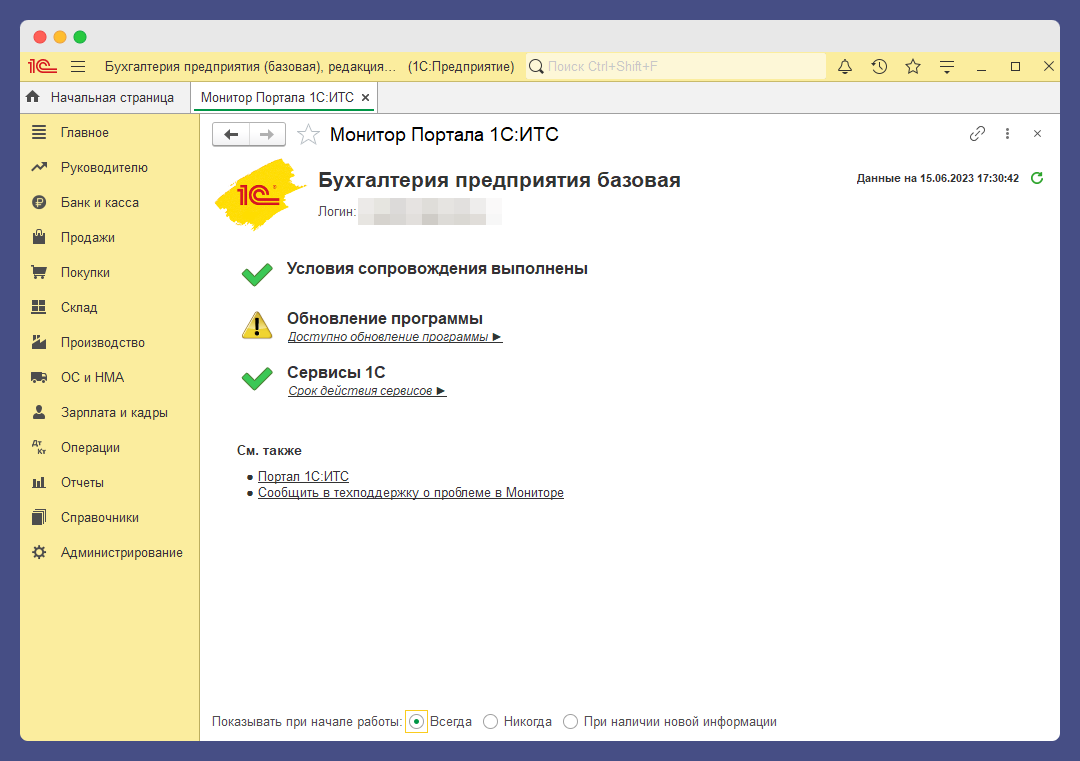Select the Всегда radio button
The image size is (1080, 761).
(x=416, y=722)
